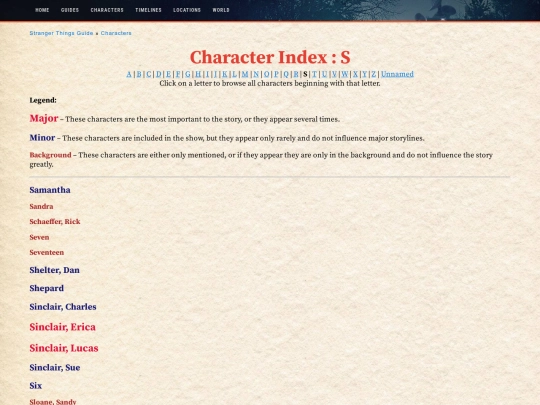
Task: Open the Seven character page
Action: (x=39, y=237)
